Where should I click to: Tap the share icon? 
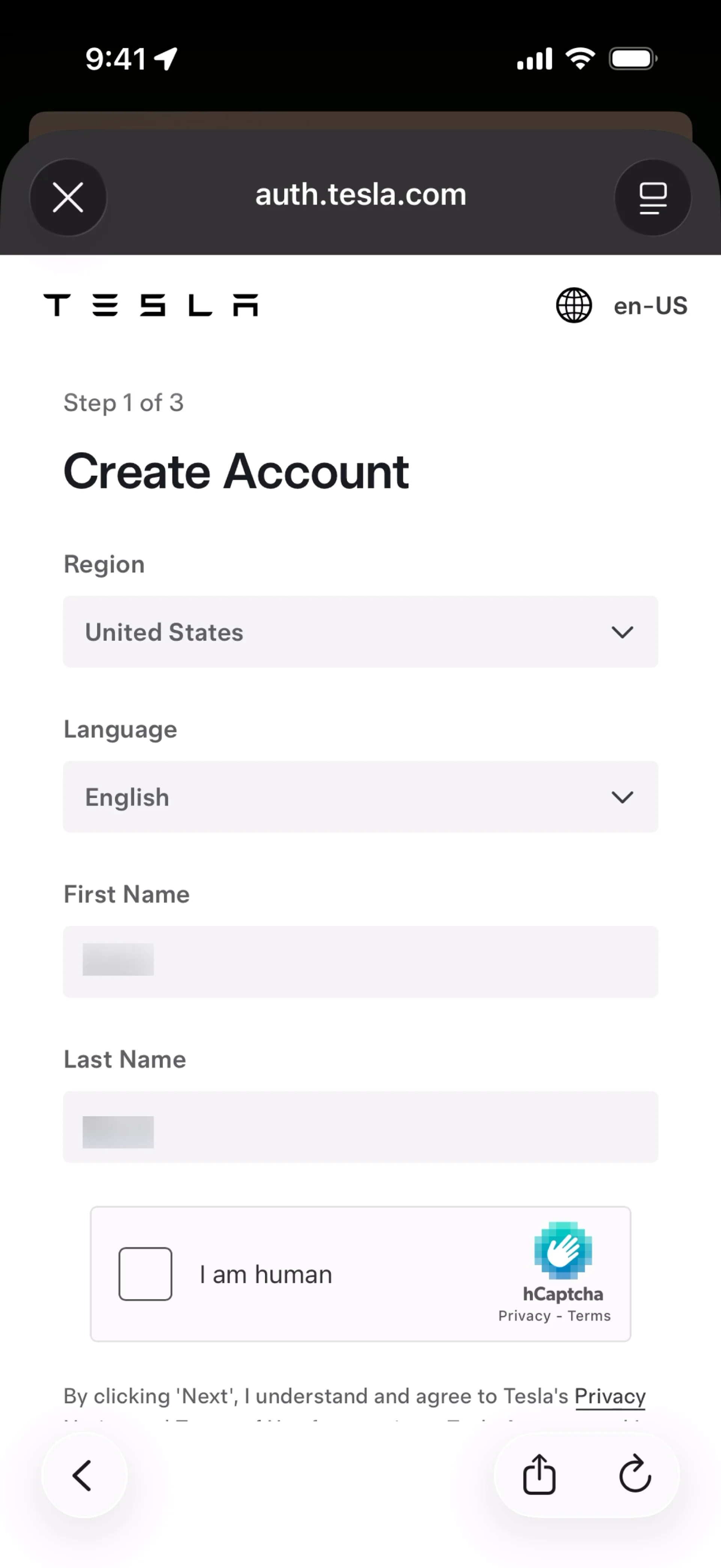pyautogui.click(x=539, y=1475)
